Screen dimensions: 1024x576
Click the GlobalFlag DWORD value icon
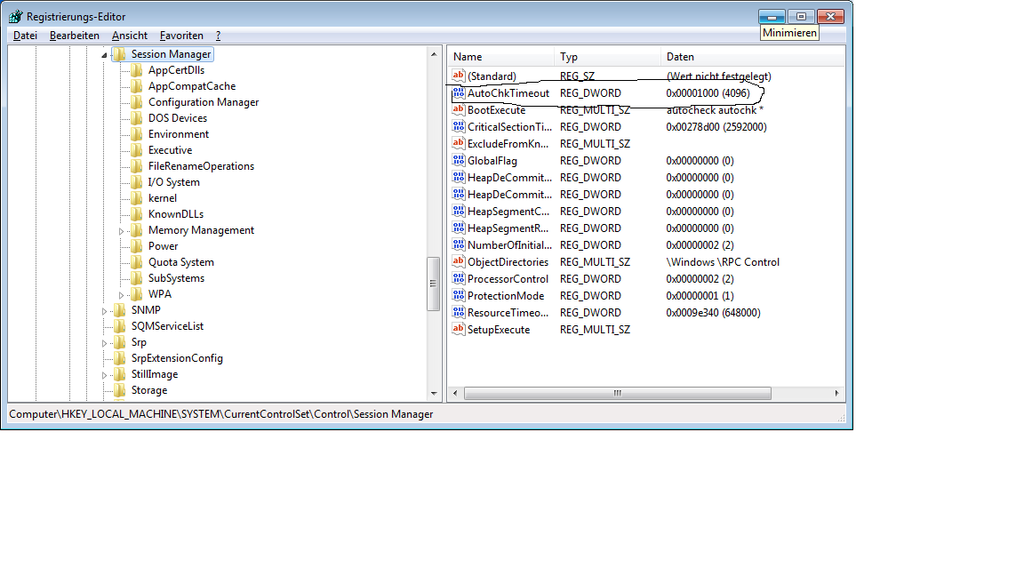[x=459, y=161]
